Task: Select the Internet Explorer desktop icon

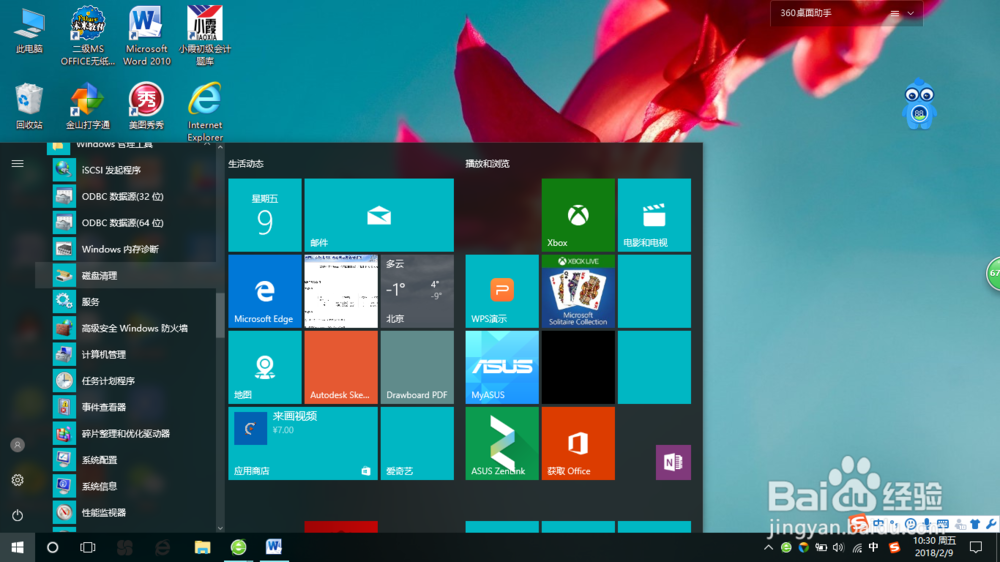Action: [x=205, y=112]
